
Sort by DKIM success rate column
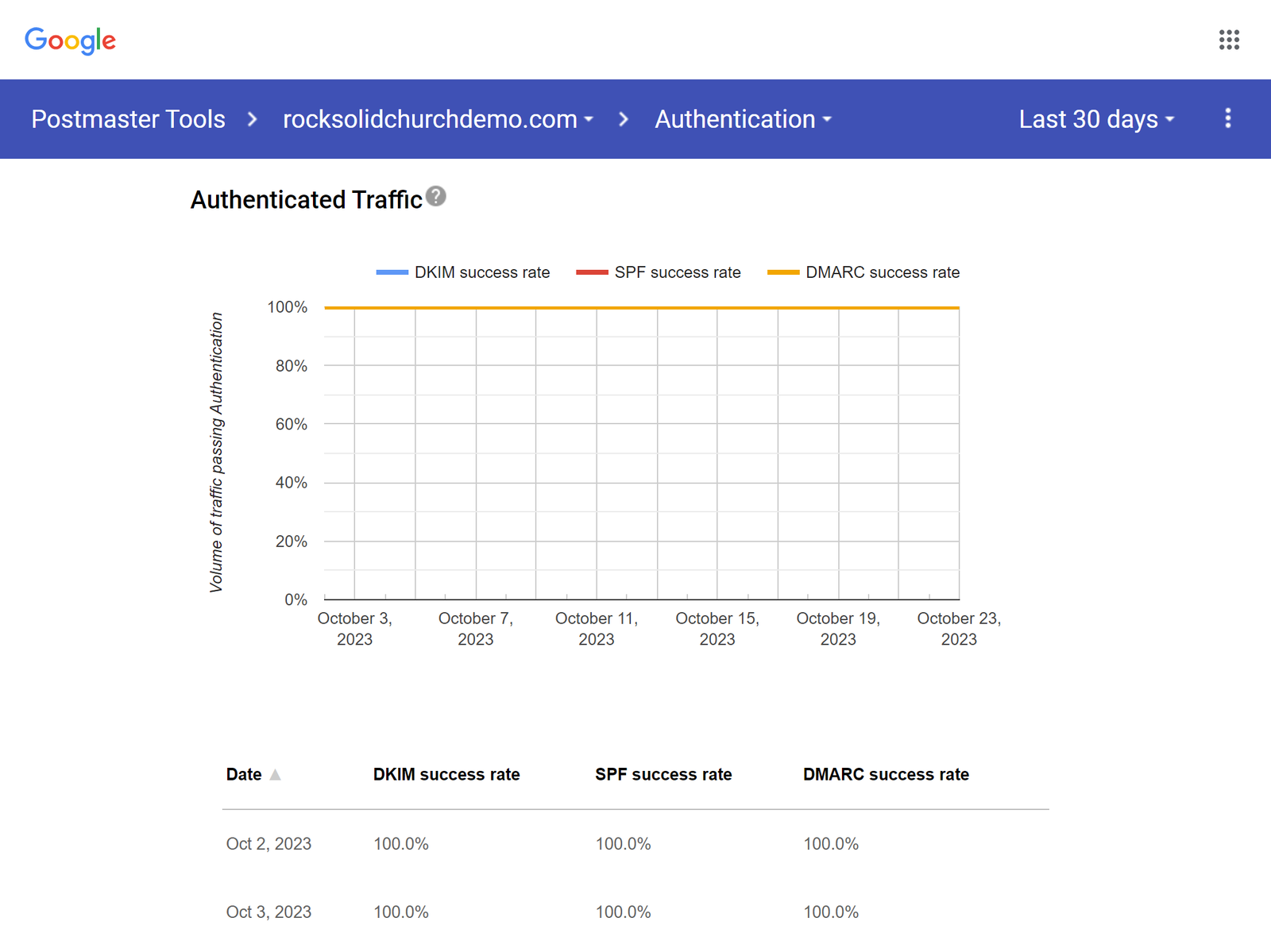(446, 774)
